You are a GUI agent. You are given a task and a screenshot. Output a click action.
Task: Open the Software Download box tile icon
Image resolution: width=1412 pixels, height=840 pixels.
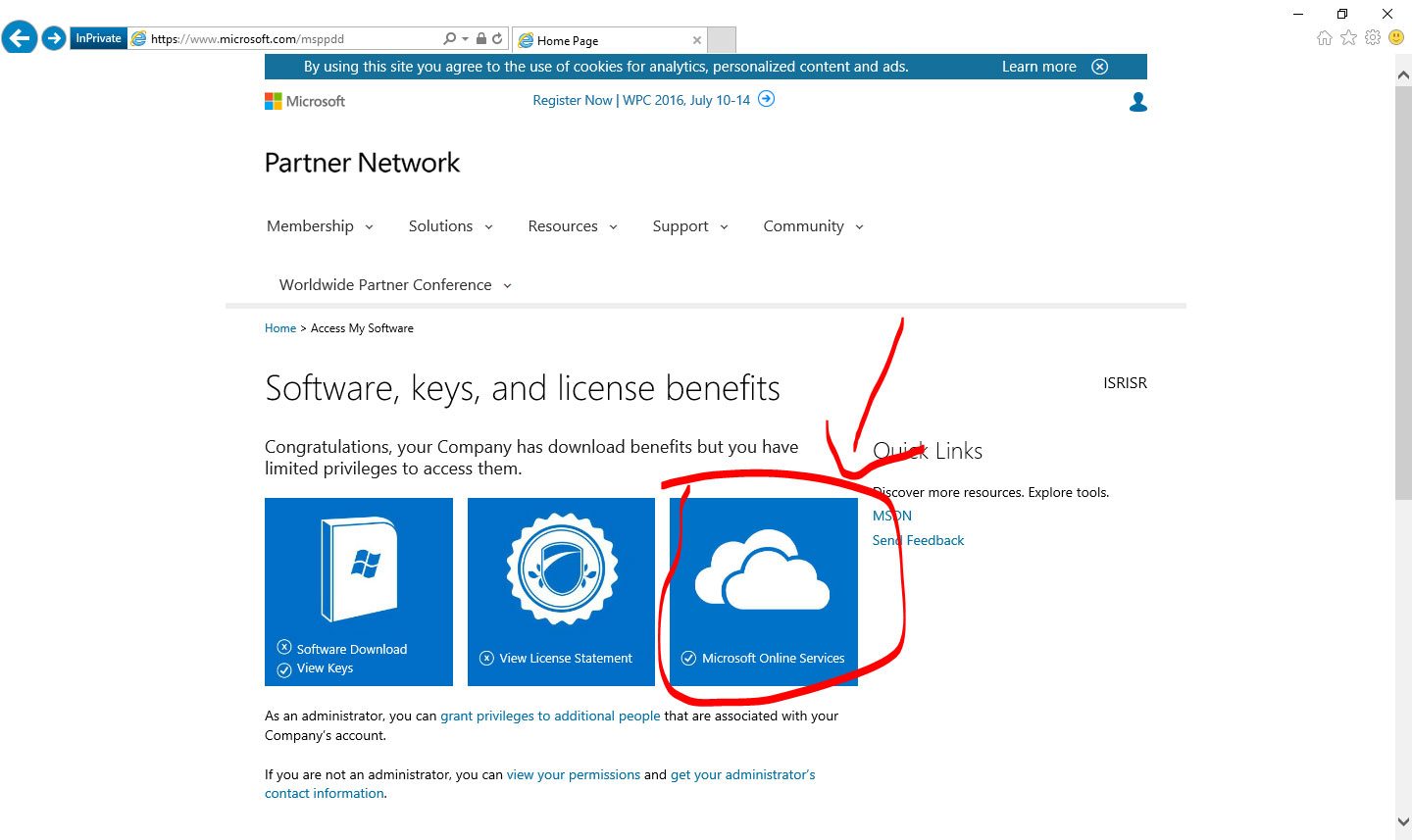point(359,569)
